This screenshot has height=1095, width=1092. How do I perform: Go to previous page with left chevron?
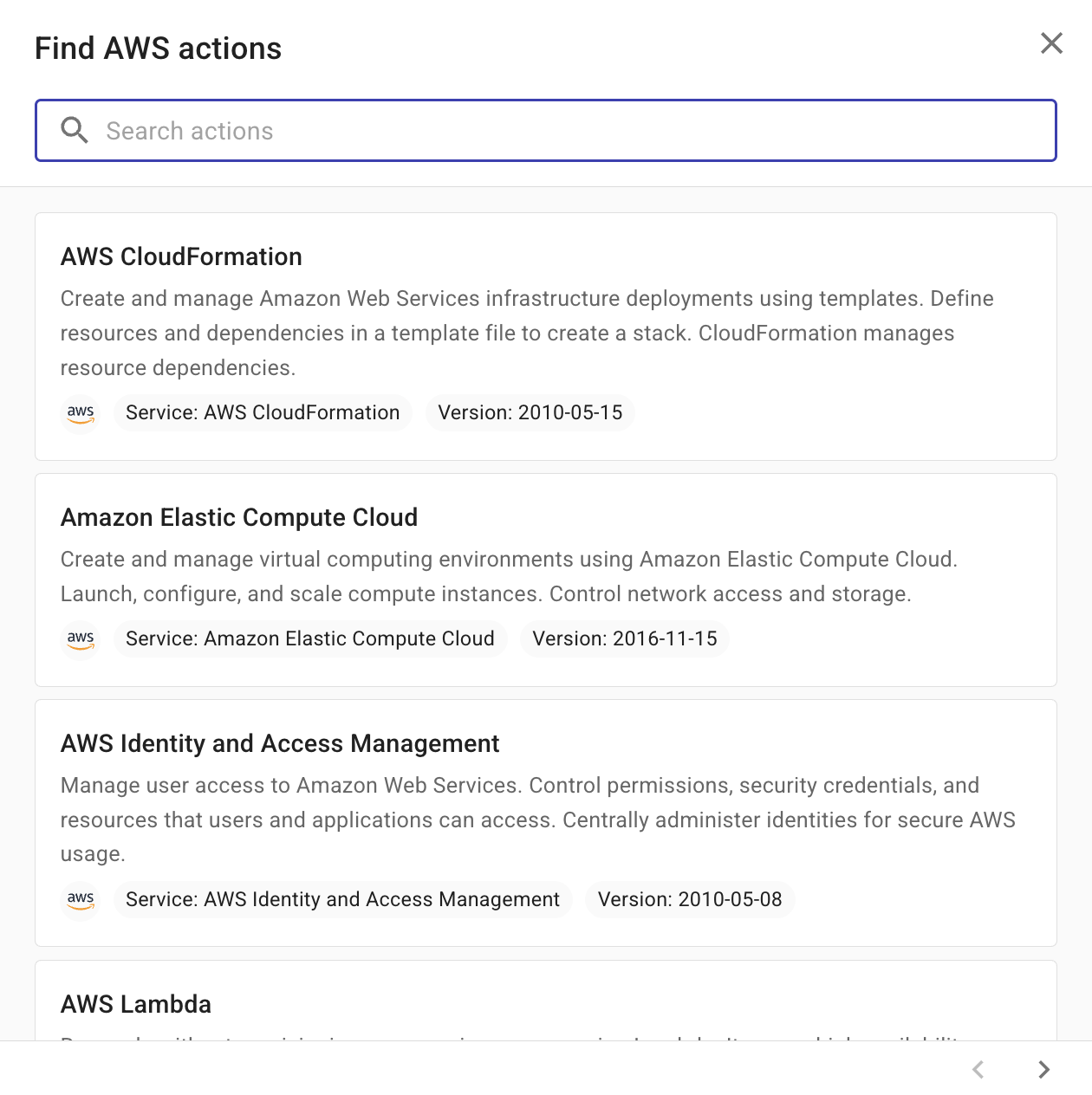(x=978, y=1069)
